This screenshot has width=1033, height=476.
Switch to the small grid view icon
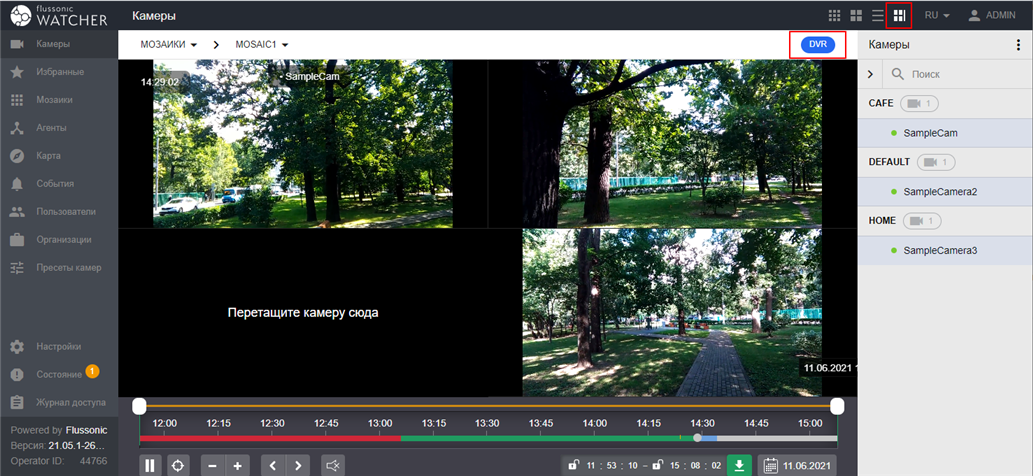pyautogui.click(x=835, y=16)
